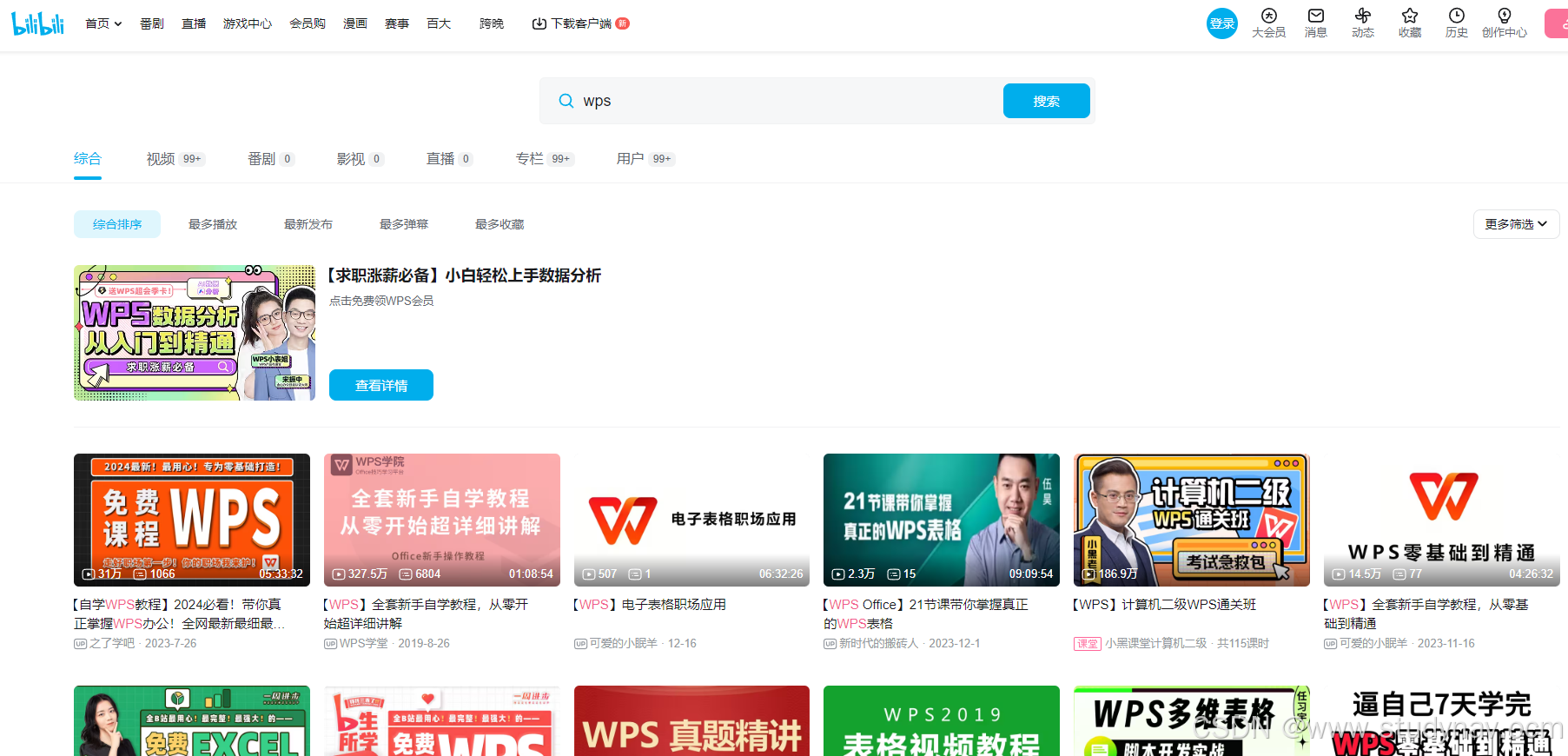The width and height of the screenshot is (1568, 756).
Task: Select 综合排序 sort option
Action: pos(117,224)
